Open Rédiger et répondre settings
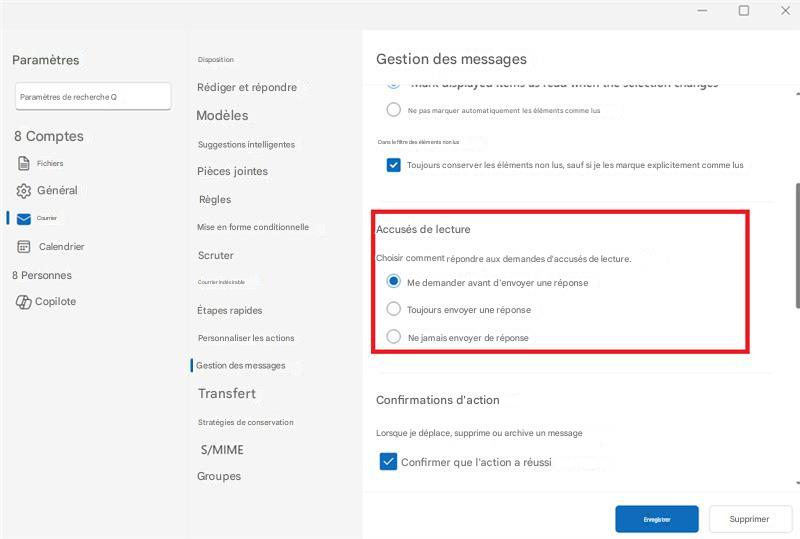The image size is (800, 539). click(247, 87)
